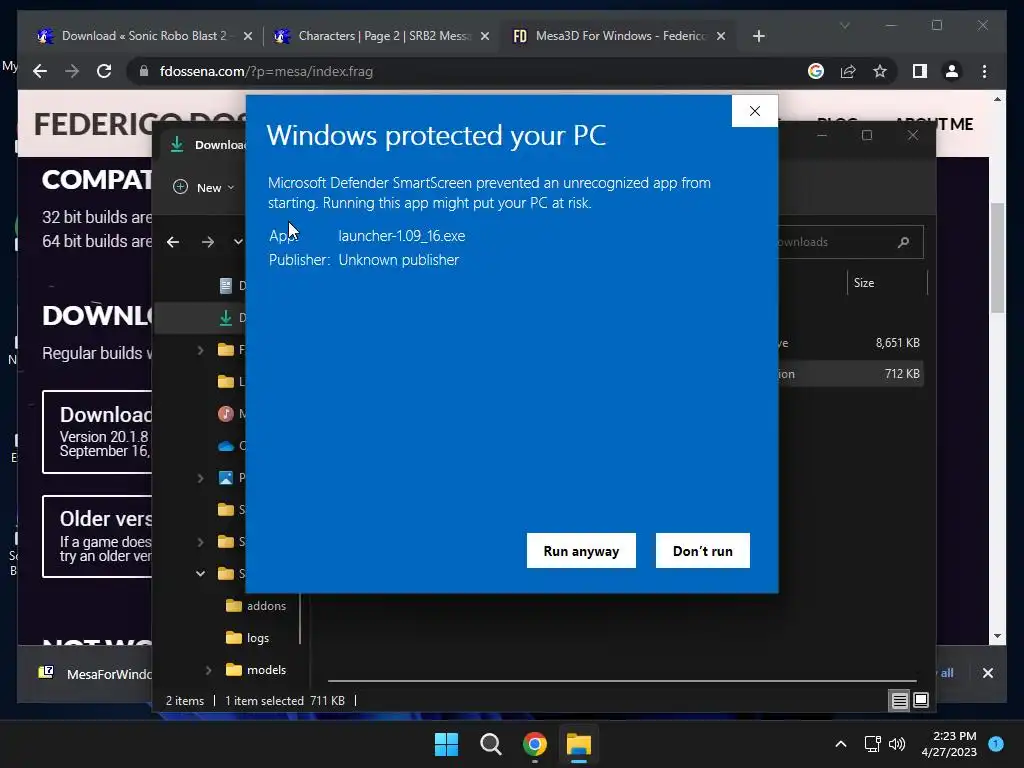Select the Music icon in navigation pane
This screenshot has height=768, width=1024.
pyautogui.click(x=226, y=414)
